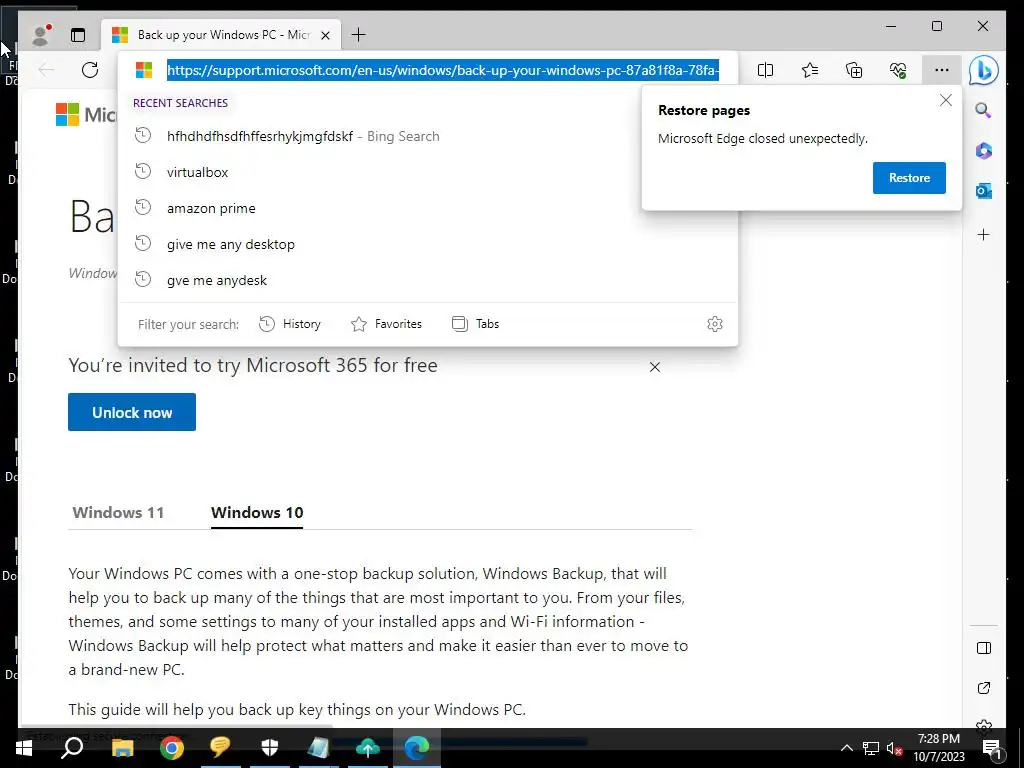Select recent search 'give me any desktop'
Screen dimensions: 1024x768
pyautogui.click(x=428, y=244)
